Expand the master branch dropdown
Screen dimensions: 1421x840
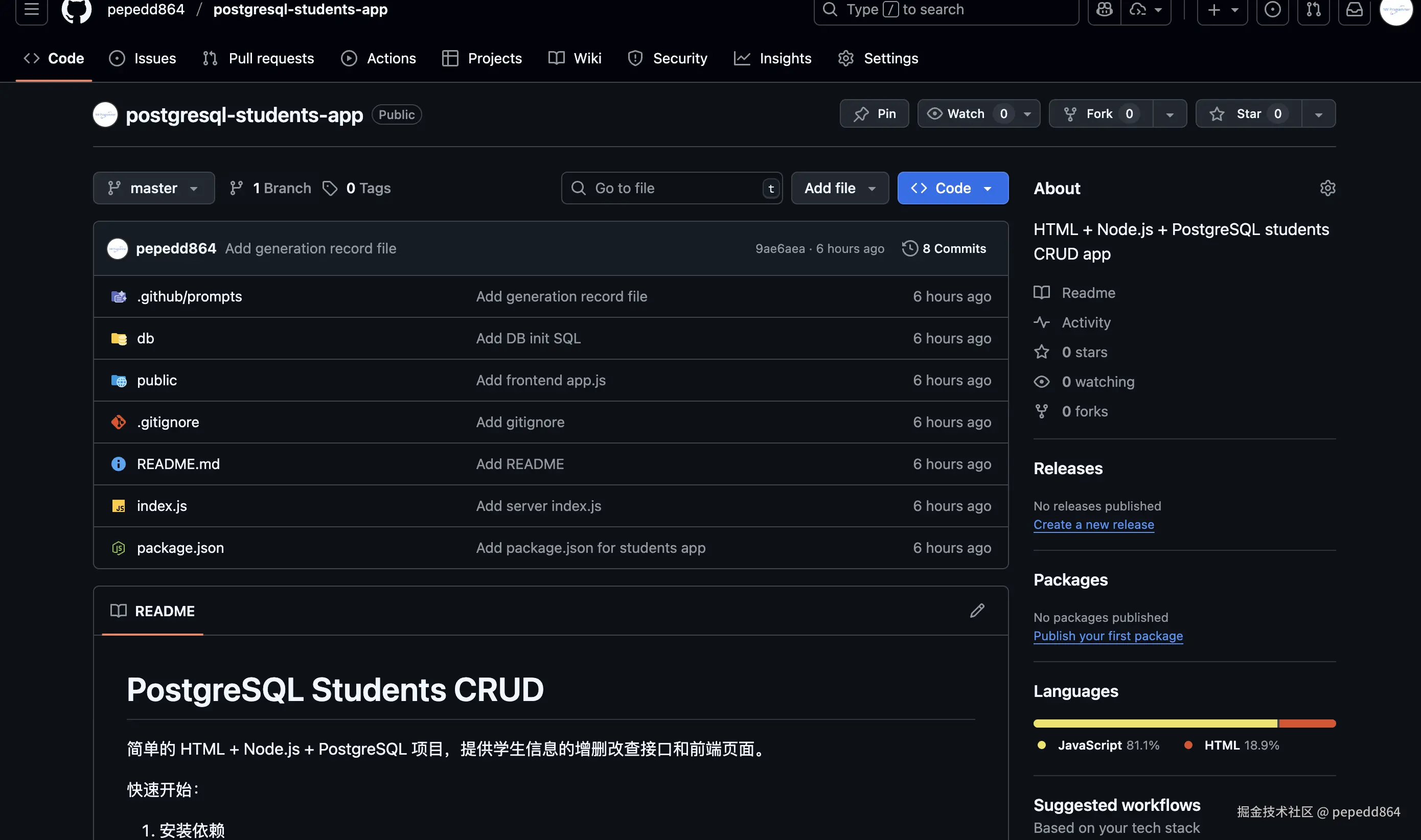coord(153,188)
